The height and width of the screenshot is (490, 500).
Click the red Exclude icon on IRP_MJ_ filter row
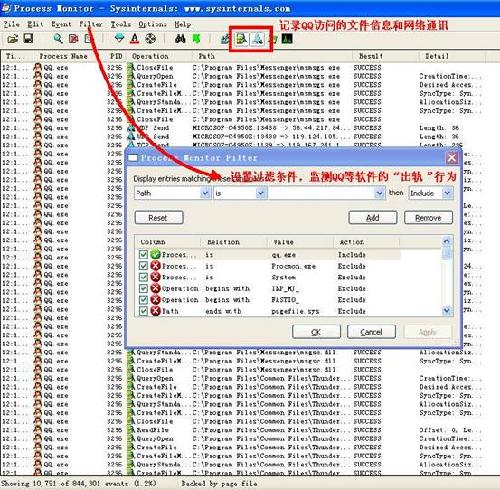(x=155, y=288)
